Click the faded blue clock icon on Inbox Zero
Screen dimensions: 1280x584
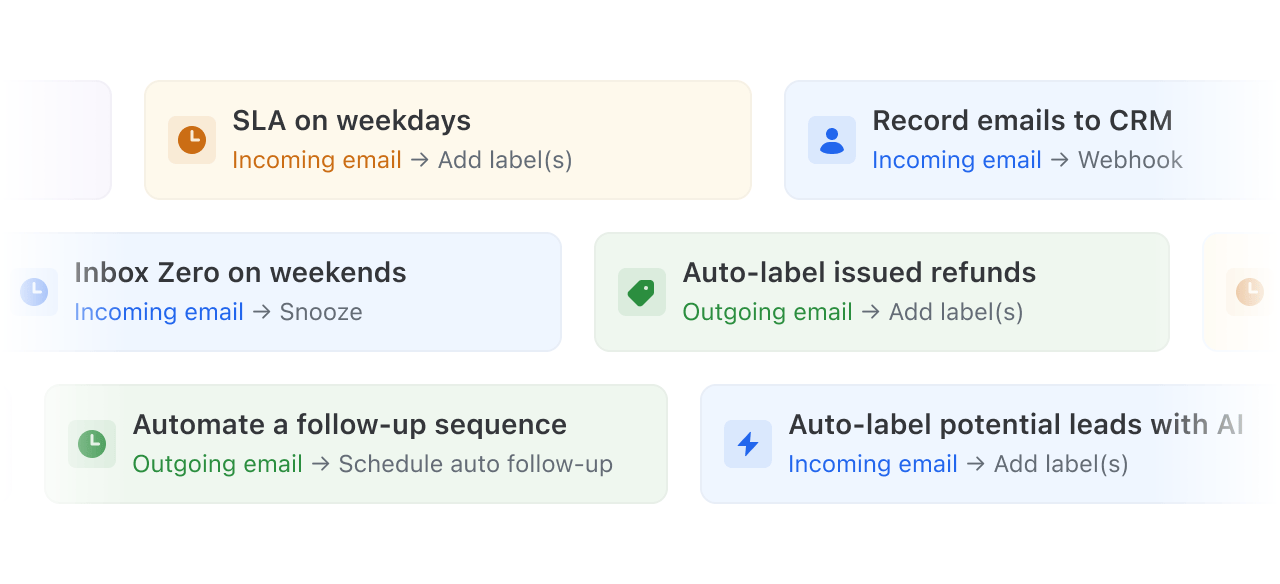point(34,292)
